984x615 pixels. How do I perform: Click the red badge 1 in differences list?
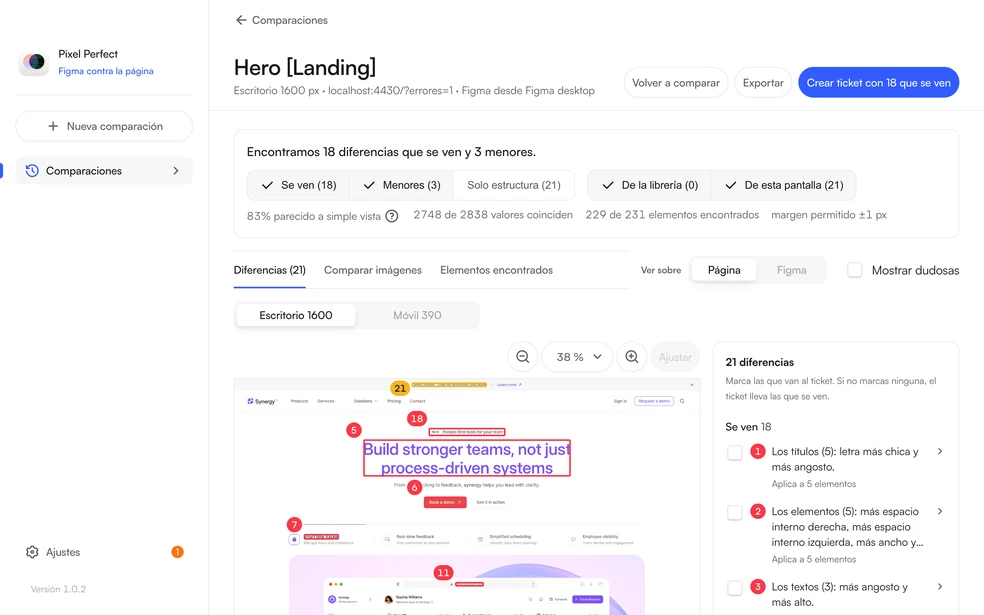[758, 451]
